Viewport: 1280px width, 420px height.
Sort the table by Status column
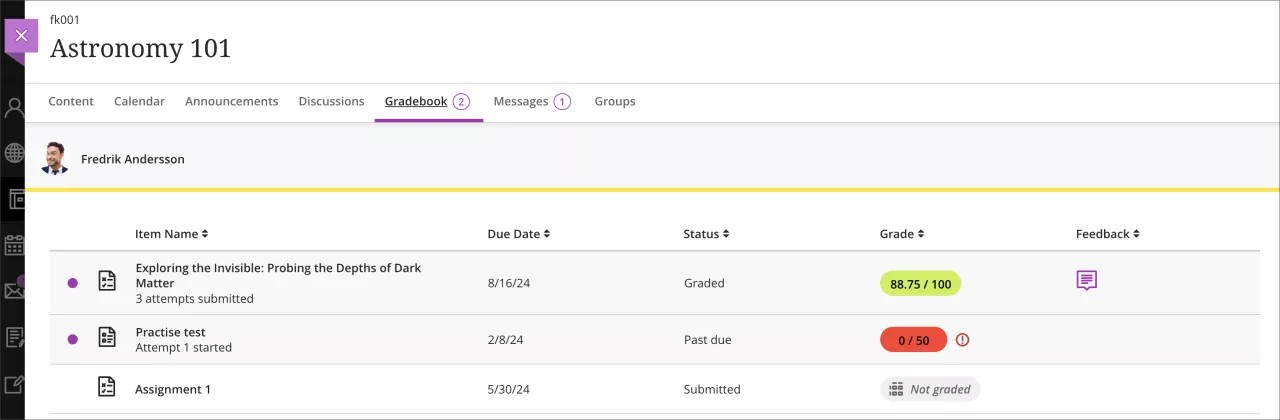[x=706, y=234]
